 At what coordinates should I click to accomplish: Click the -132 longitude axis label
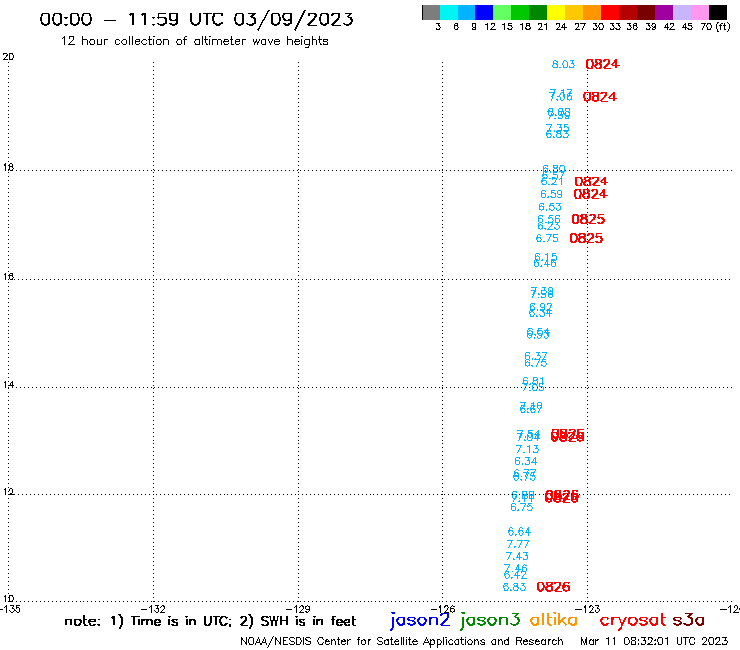153,609
